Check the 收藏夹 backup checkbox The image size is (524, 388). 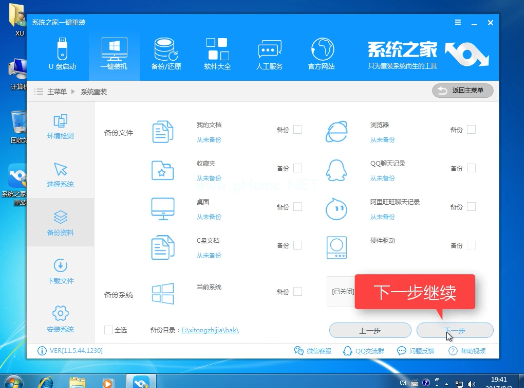(297, 168)
